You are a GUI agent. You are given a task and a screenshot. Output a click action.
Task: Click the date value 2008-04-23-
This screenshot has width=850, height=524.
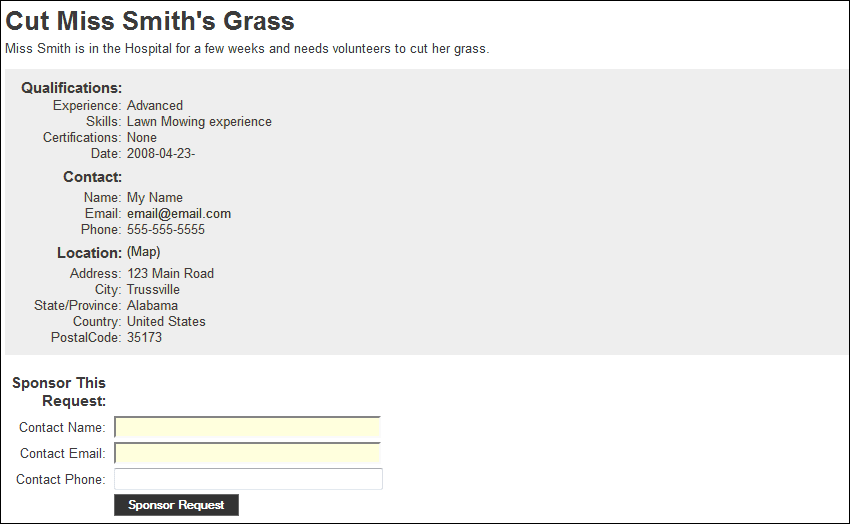[x=161, y=154]
